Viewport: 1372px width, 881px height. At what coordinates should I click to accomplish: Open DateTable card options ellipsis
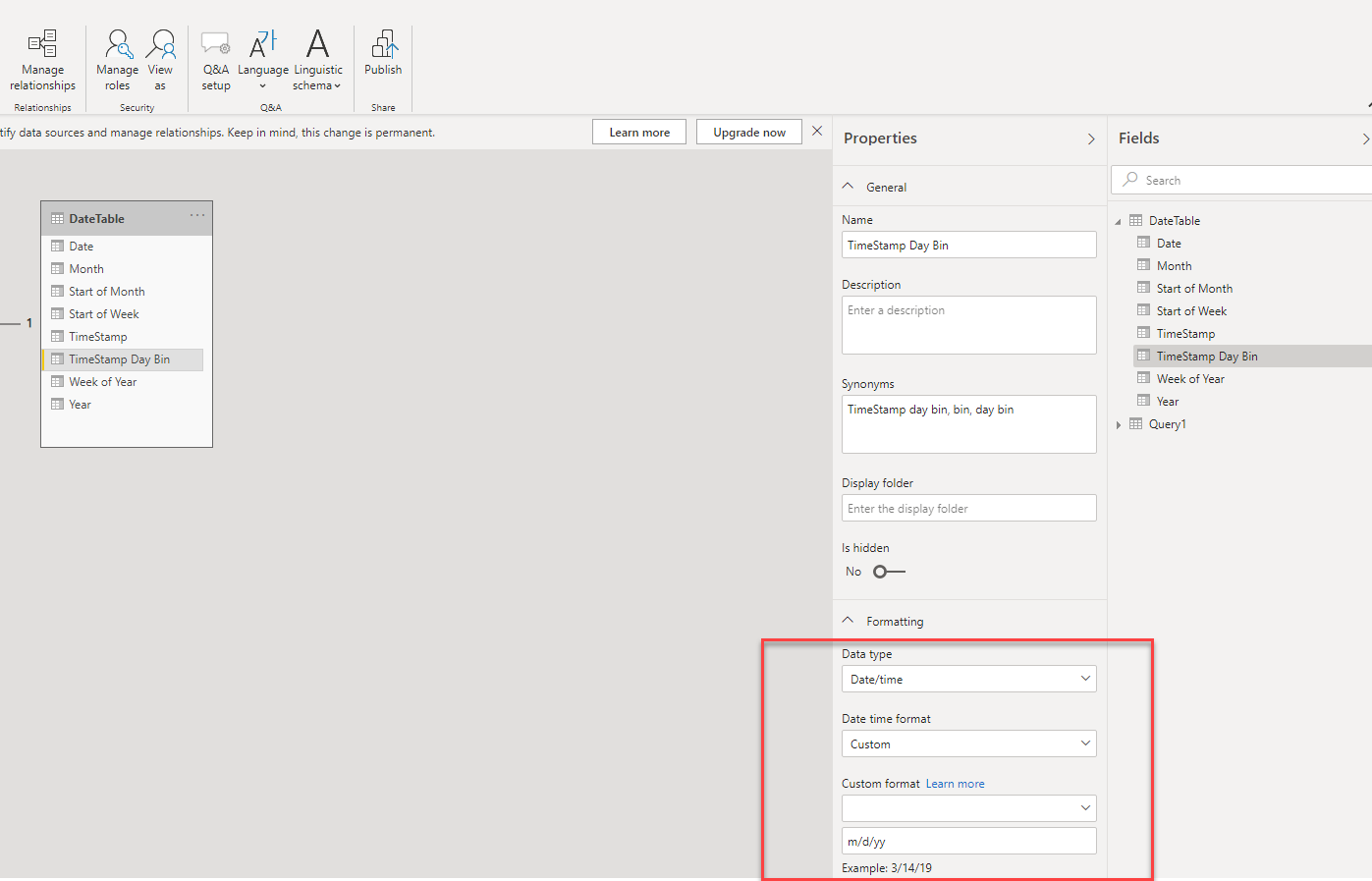pyautogui.click(x=197, y=216)
